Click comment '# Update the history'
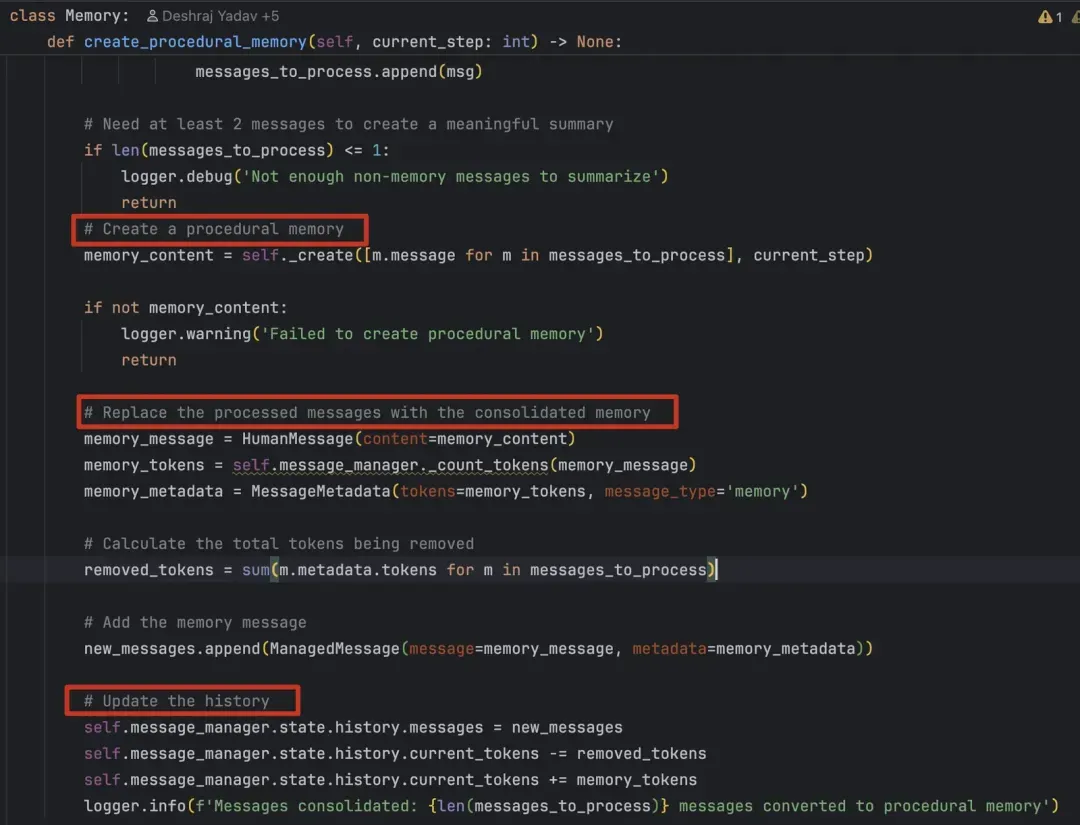This screenshot has width=1080, height=825. coord(176,701)
